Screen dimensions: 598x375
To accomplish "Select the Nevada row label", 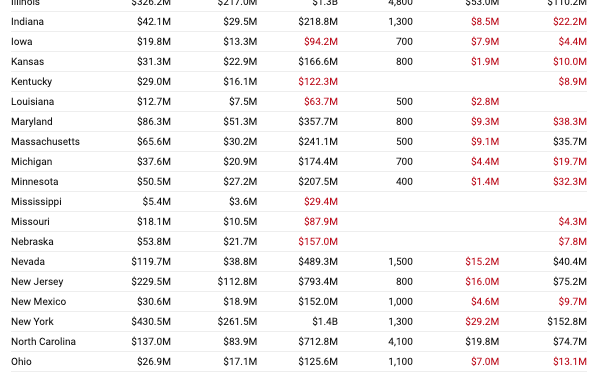I will [28, 262].
